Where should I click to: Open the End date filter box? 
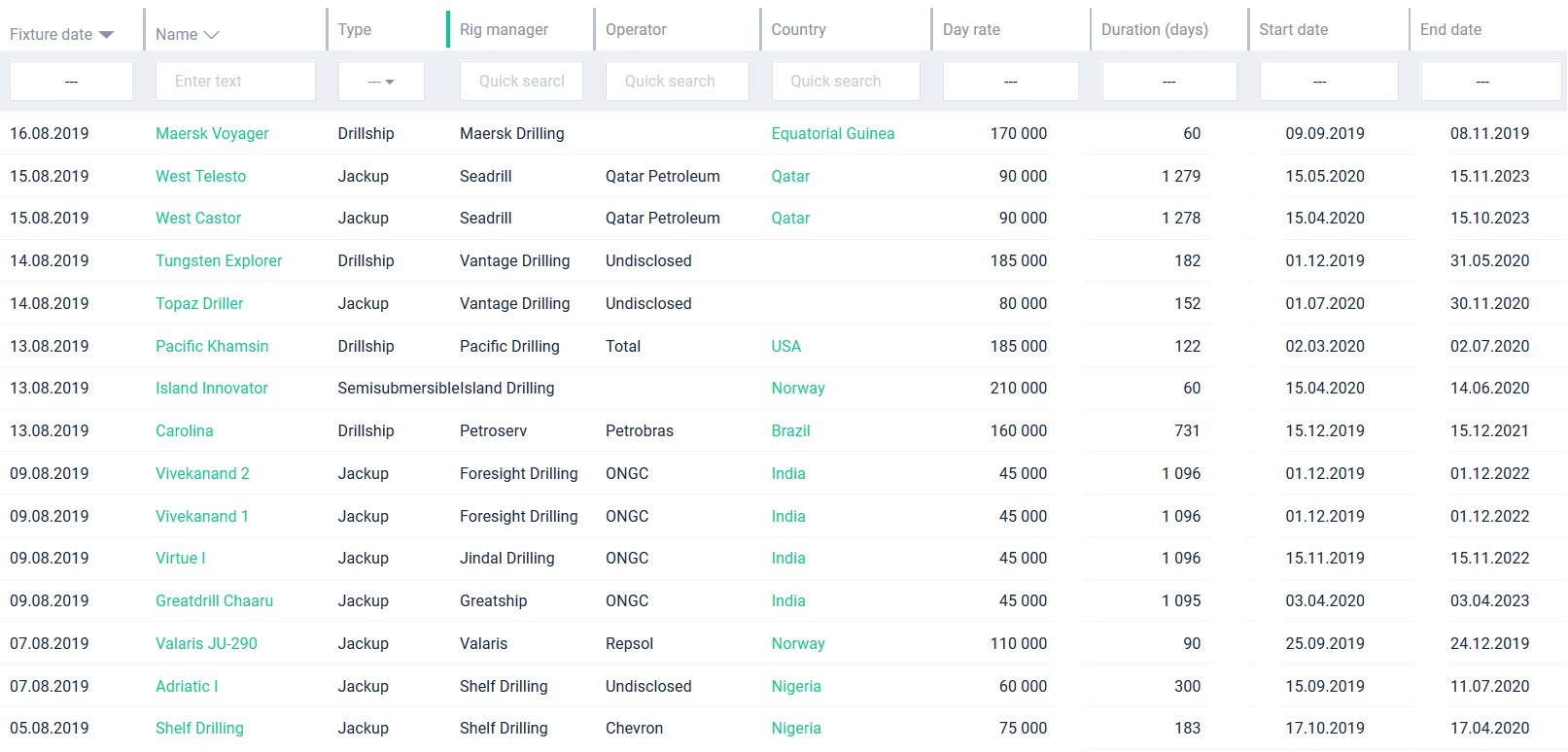tap(1491, 82)
